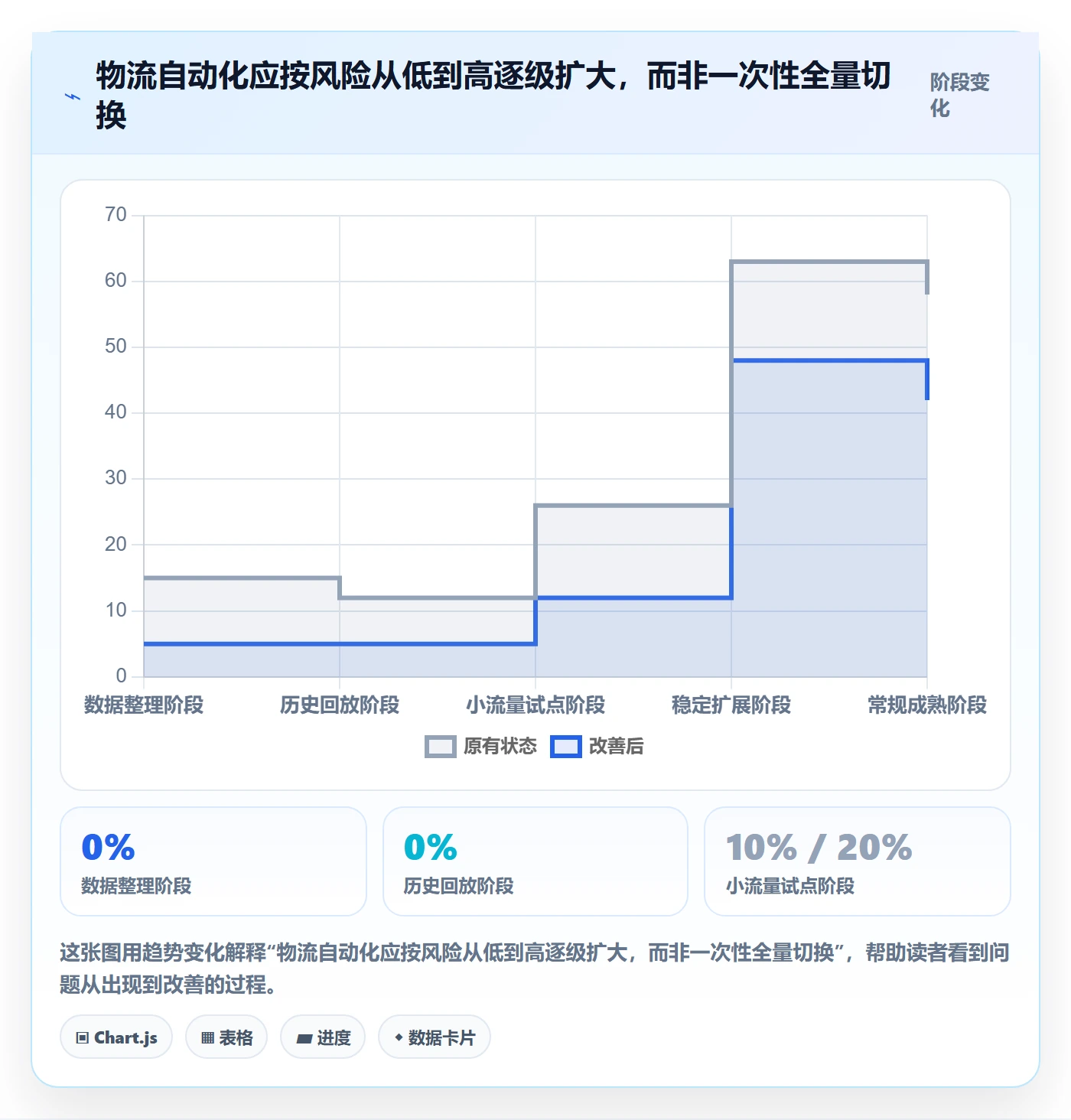Click the 60 y-axis tick label
Viewport: 1071px width, 1120px height.
116,280
